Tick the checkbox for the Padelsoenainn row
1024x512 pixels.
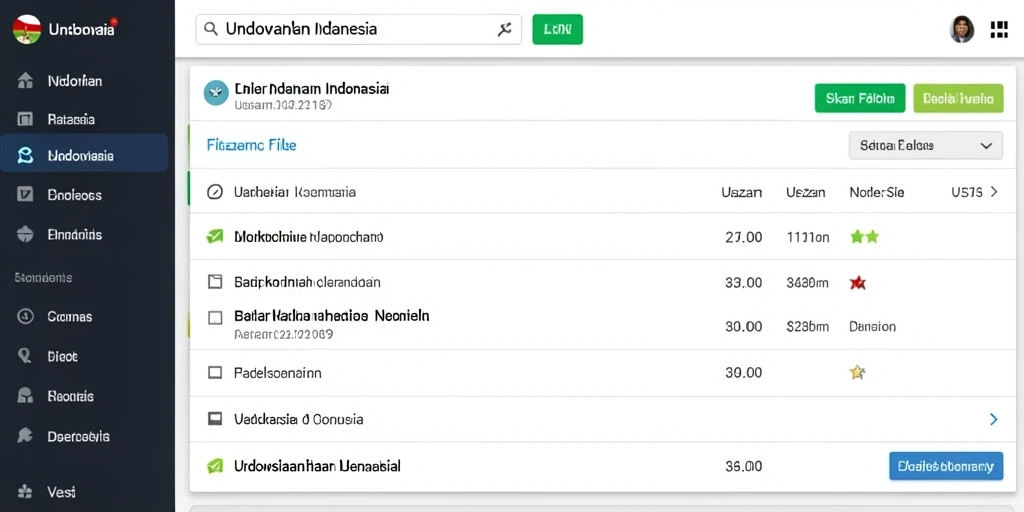(214, 373)
